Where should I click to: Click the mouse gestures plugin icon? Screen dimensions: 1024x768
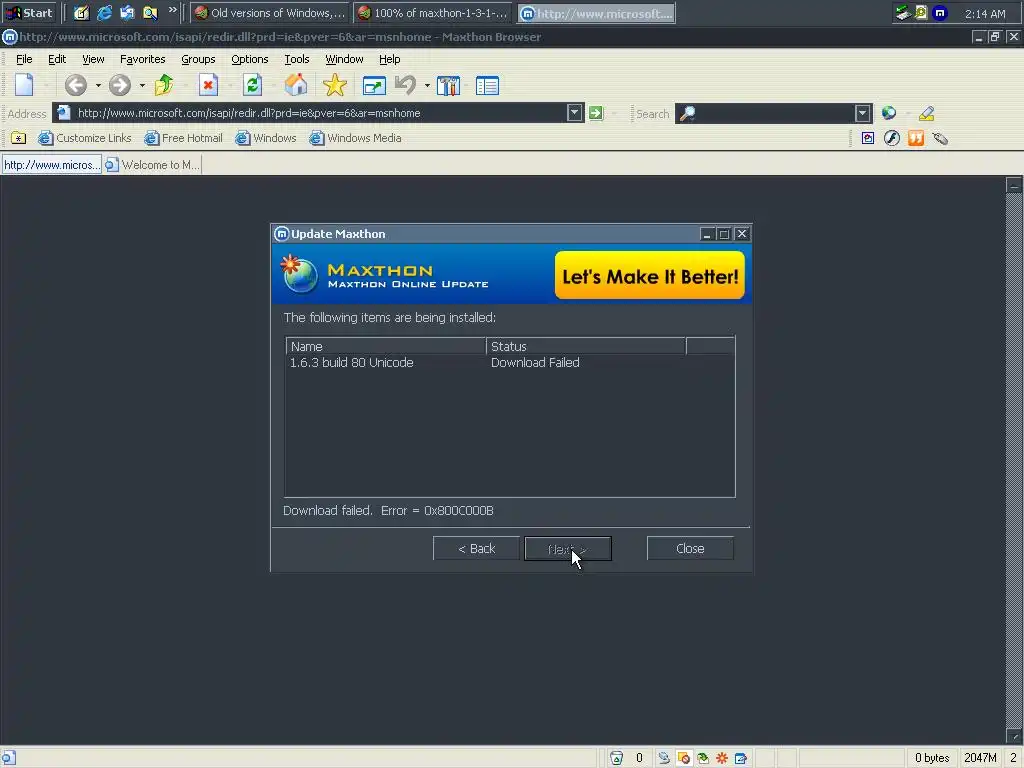pyautogui.click(x=940, y=138)
